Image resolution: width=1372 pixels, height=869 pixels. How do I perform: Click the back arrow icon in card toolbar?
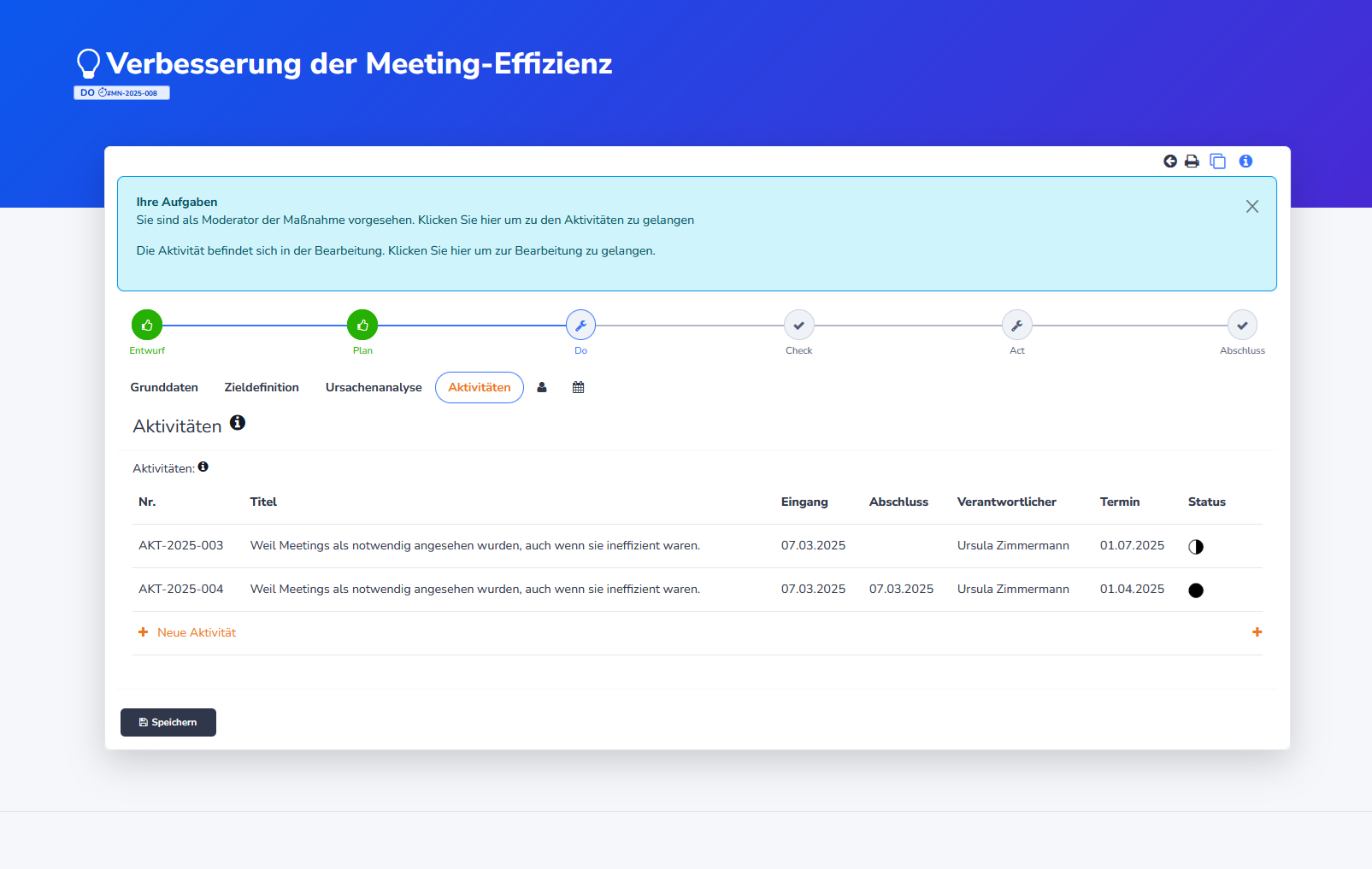[1170, 161]
